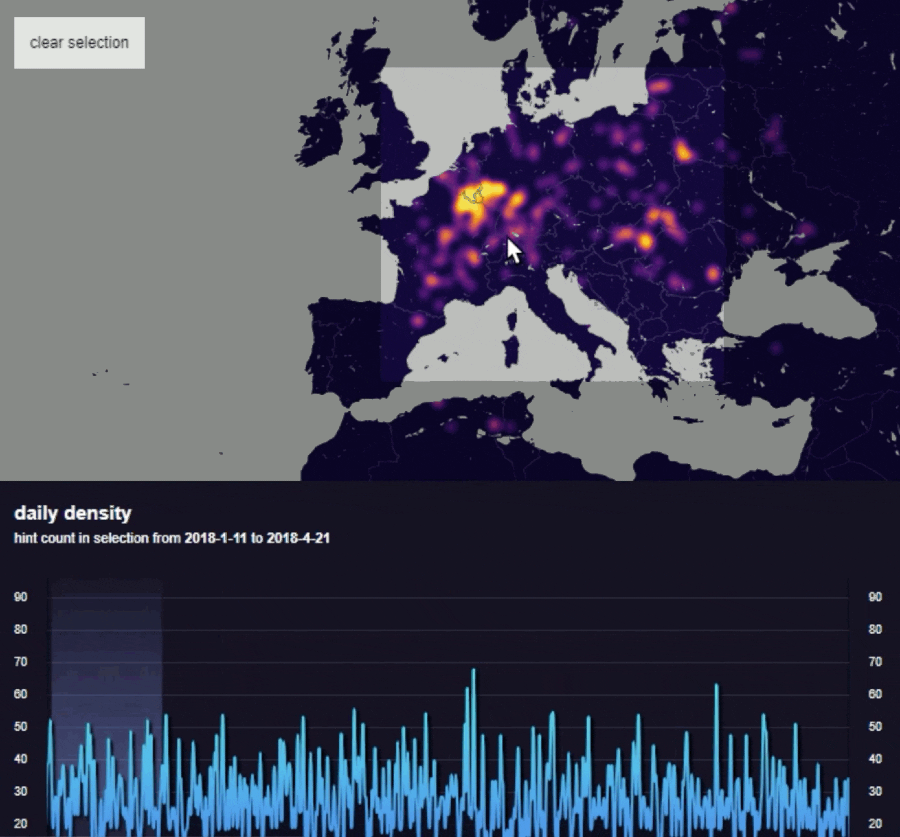900x837 pixels.
Task: Click the 90 label on left axis
Action: point(20,597)
